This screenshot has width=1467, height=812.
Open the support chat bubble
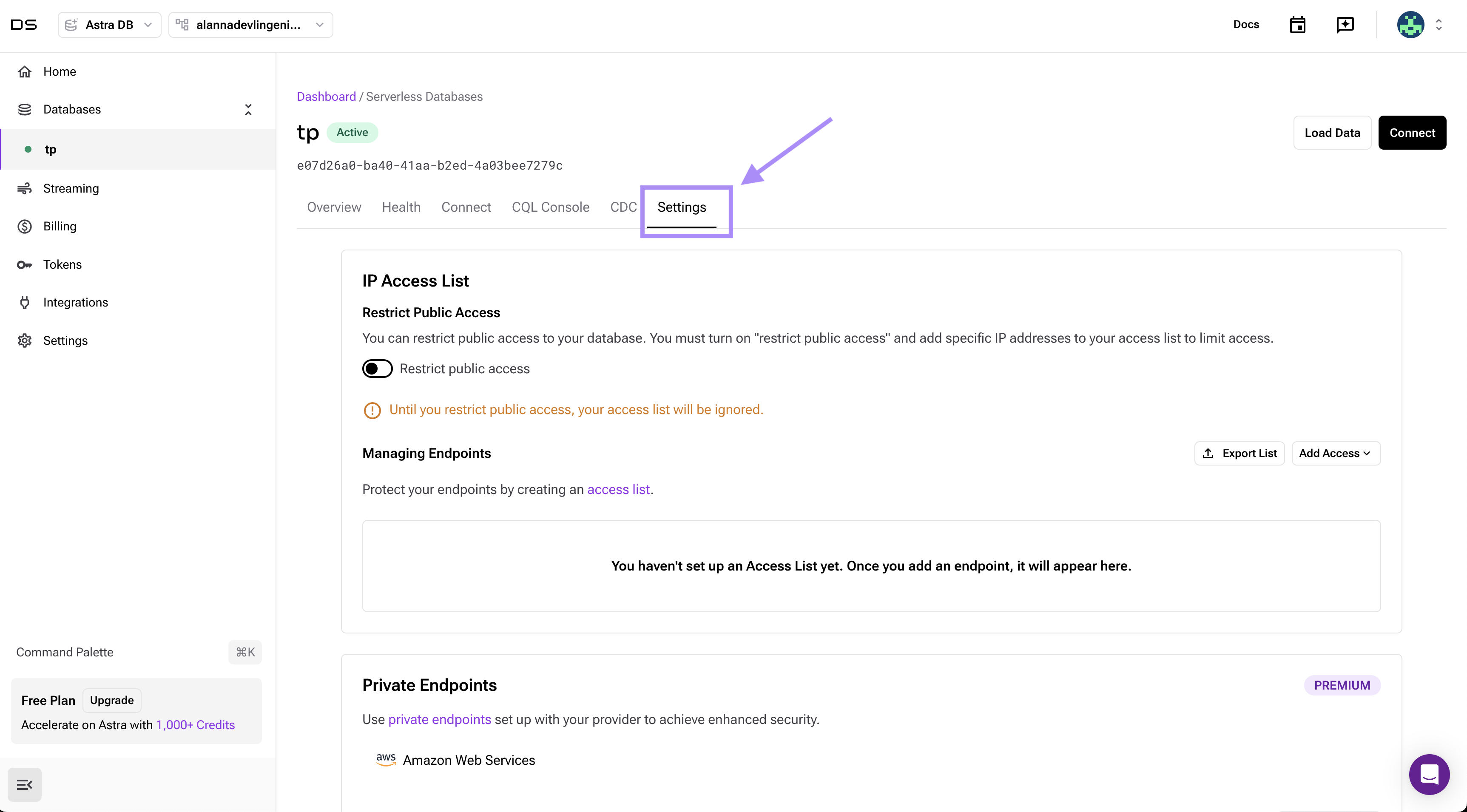pyautogui.click(x=1429, y=774)
